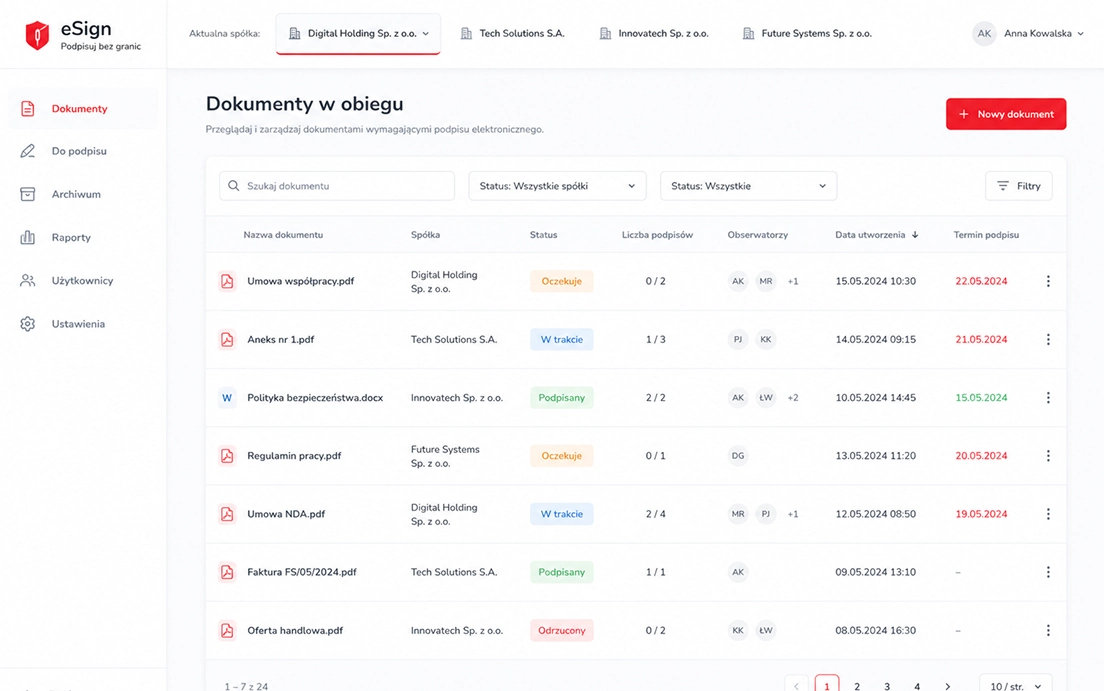This screenshot has height=691, width=1104.
Task: Go to next page with right chevron
Action: tap(948, 686)
